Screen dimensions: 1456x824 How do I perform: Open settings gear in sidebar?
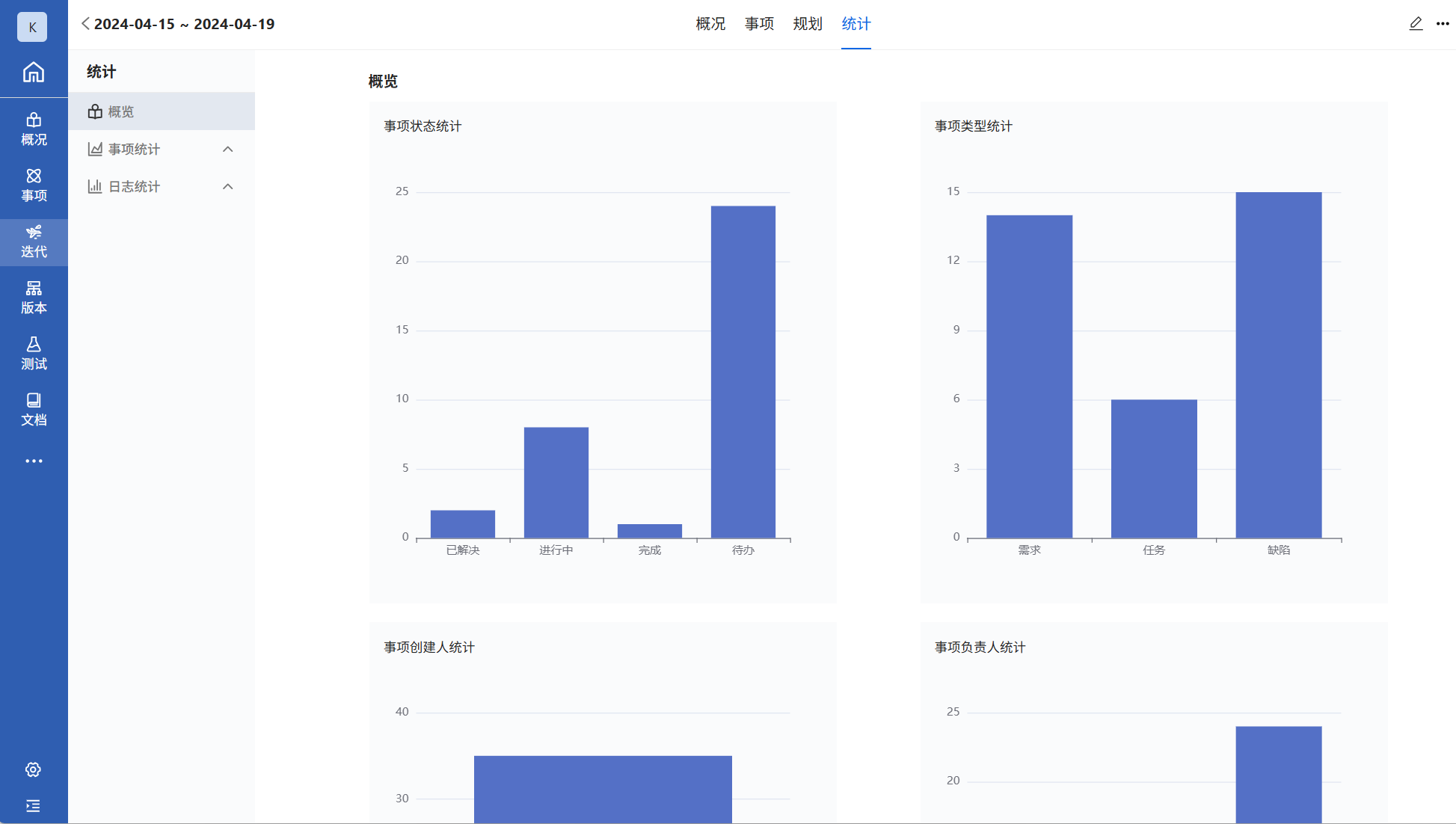coord(33,769)
